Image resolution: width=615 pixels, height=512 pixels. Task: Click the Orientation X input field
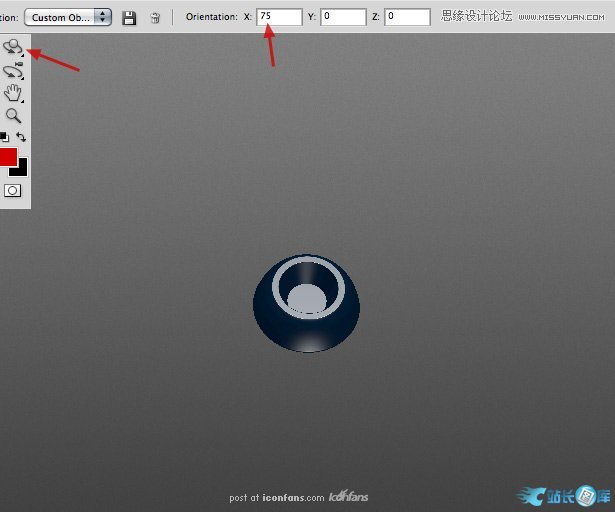pyautogui.click(x=279, y=17)
